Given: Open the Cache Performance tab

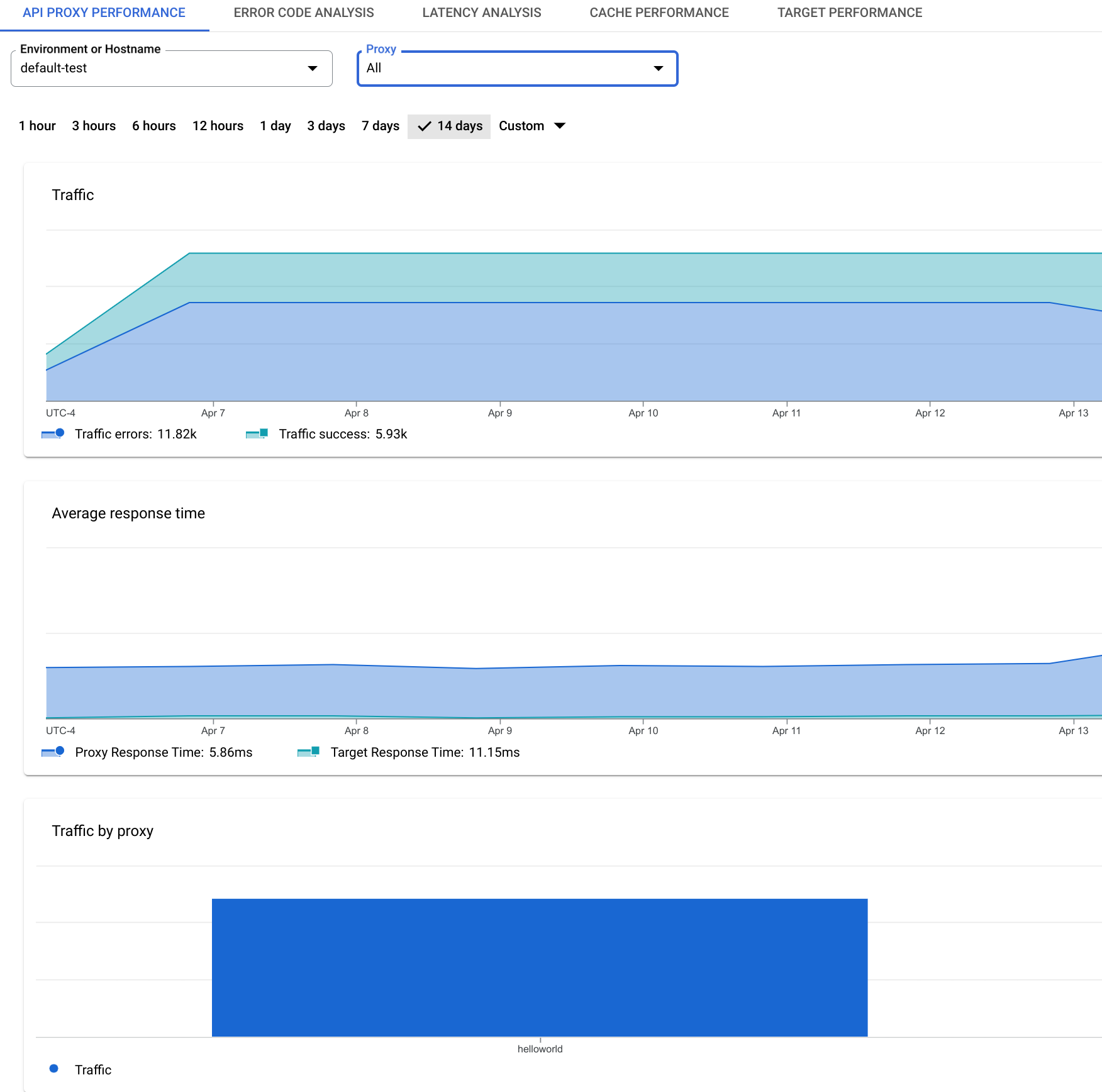Looking at the screenshot, I should [x=659, y=13].
